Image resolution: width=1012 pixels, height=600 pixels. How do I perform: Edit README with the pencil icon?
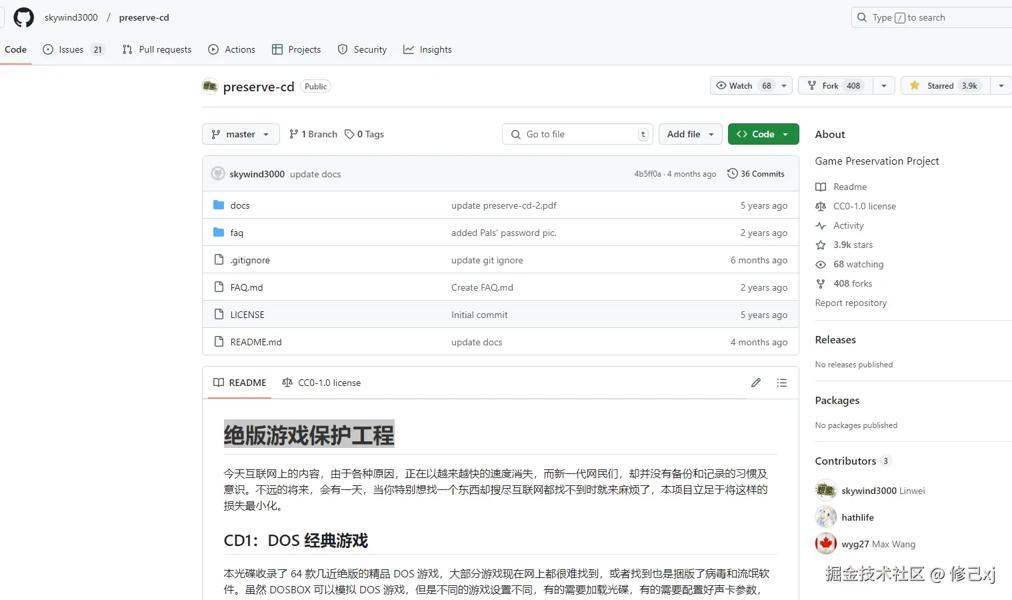756,383
